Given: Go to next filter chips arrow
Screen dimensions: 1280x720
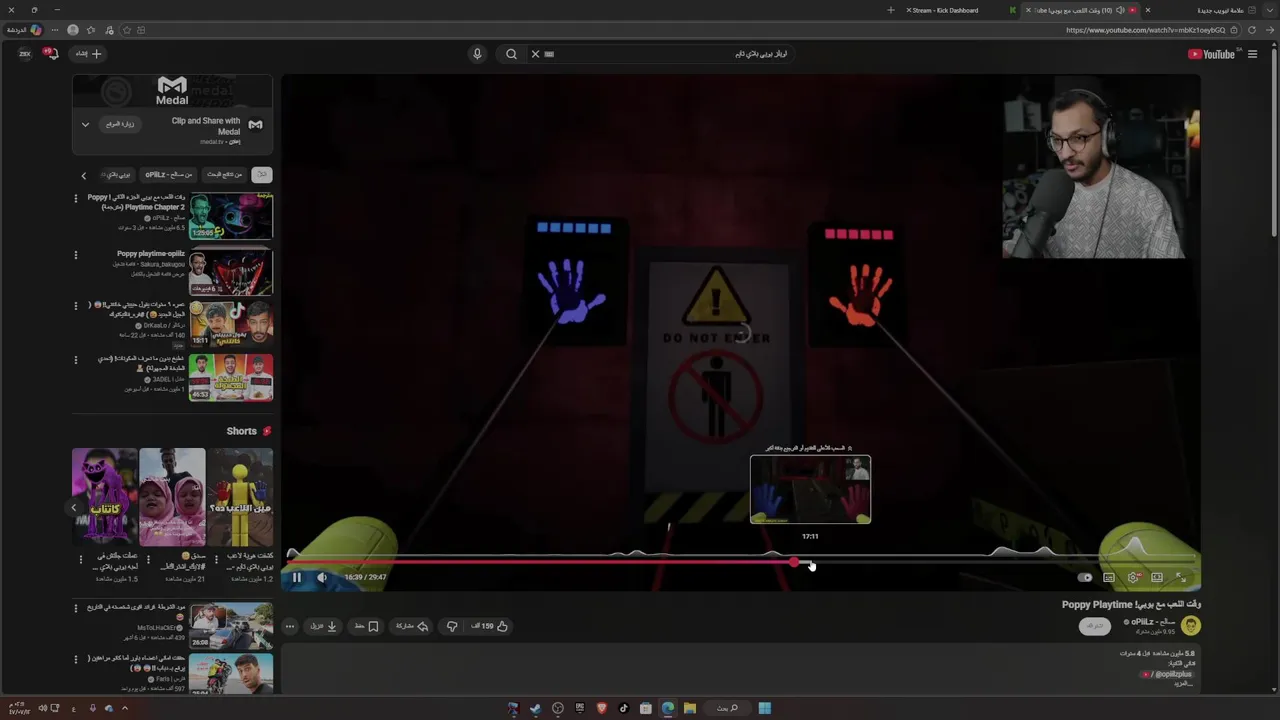Looking at the screenshot, I should pos(83,175).
